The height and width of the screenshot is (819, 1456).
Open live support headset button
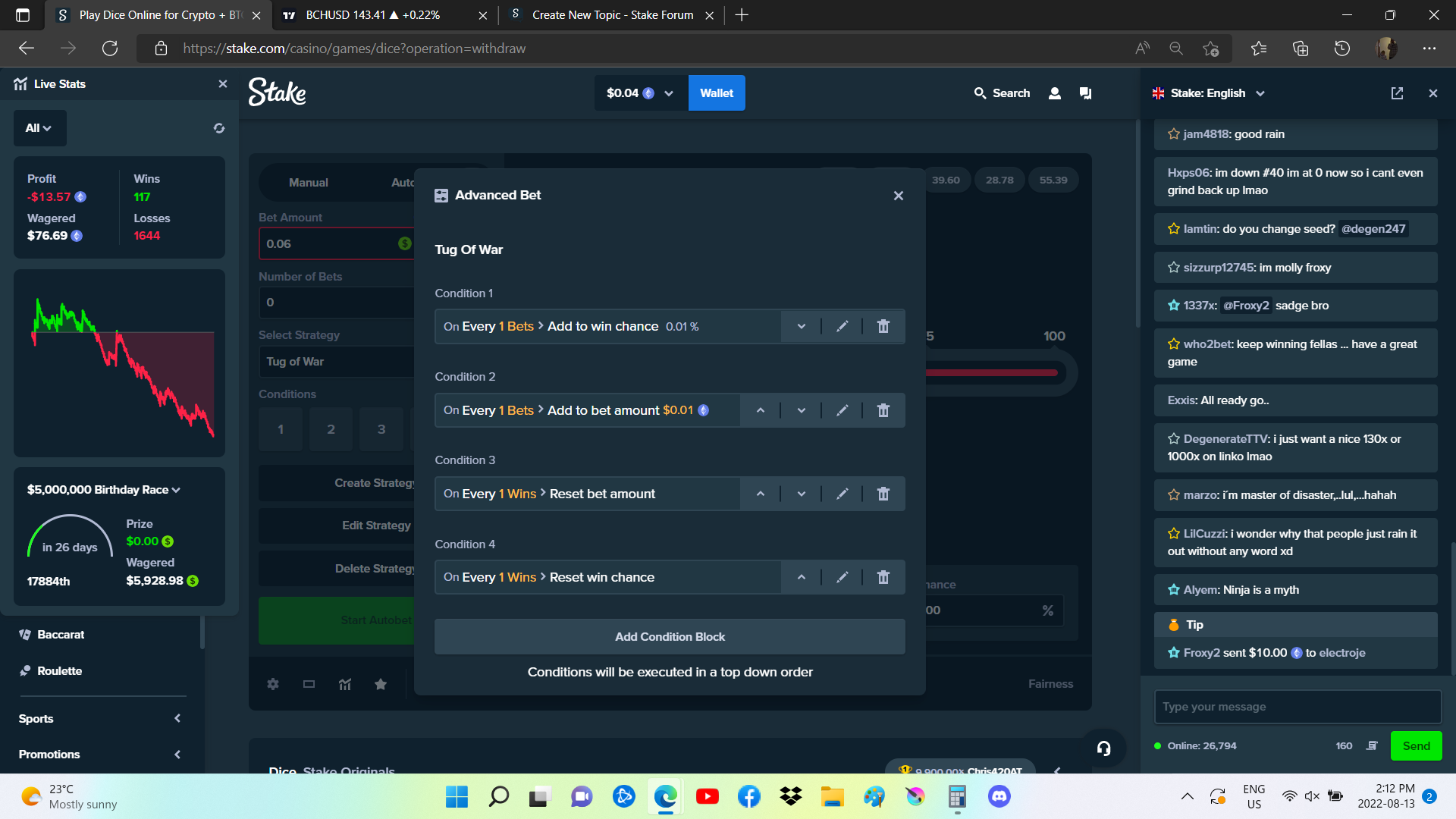(x=1103, y=748)
